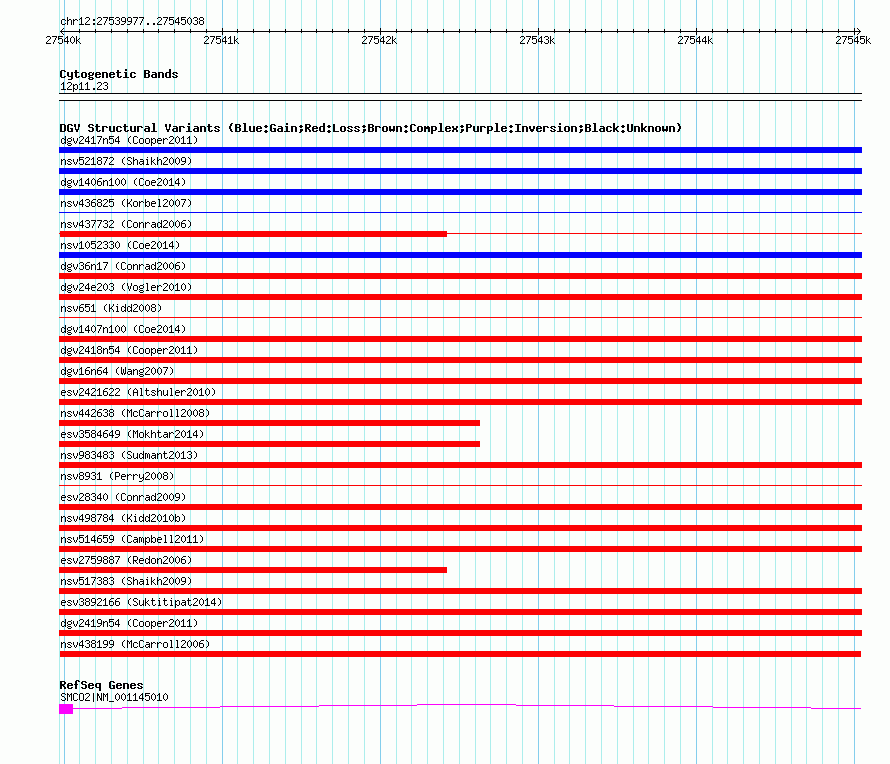Open variant nsv1052330 (Coe2014)
The width and height of the screenshot is (890, 764).
[x=120, y=245]
